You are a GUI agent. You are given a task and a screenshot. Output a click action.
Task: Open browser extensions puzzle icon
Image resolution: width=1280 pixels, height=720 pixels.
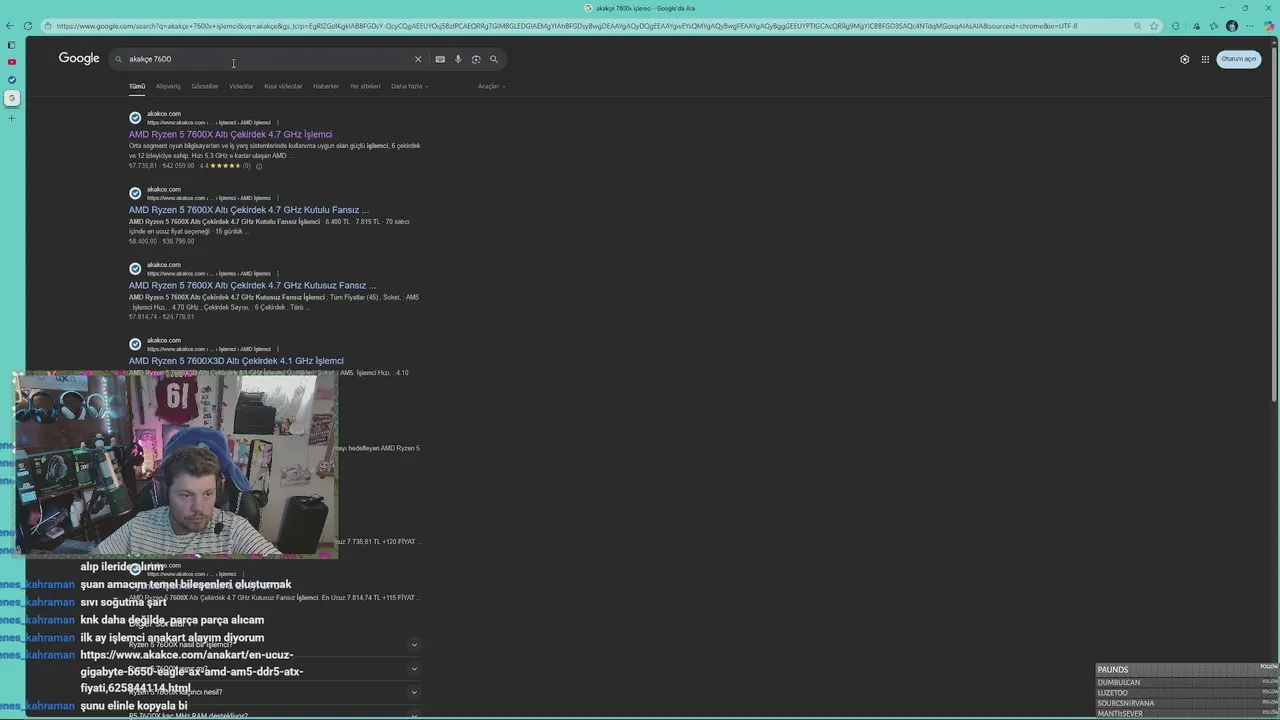pos(1196,26)
